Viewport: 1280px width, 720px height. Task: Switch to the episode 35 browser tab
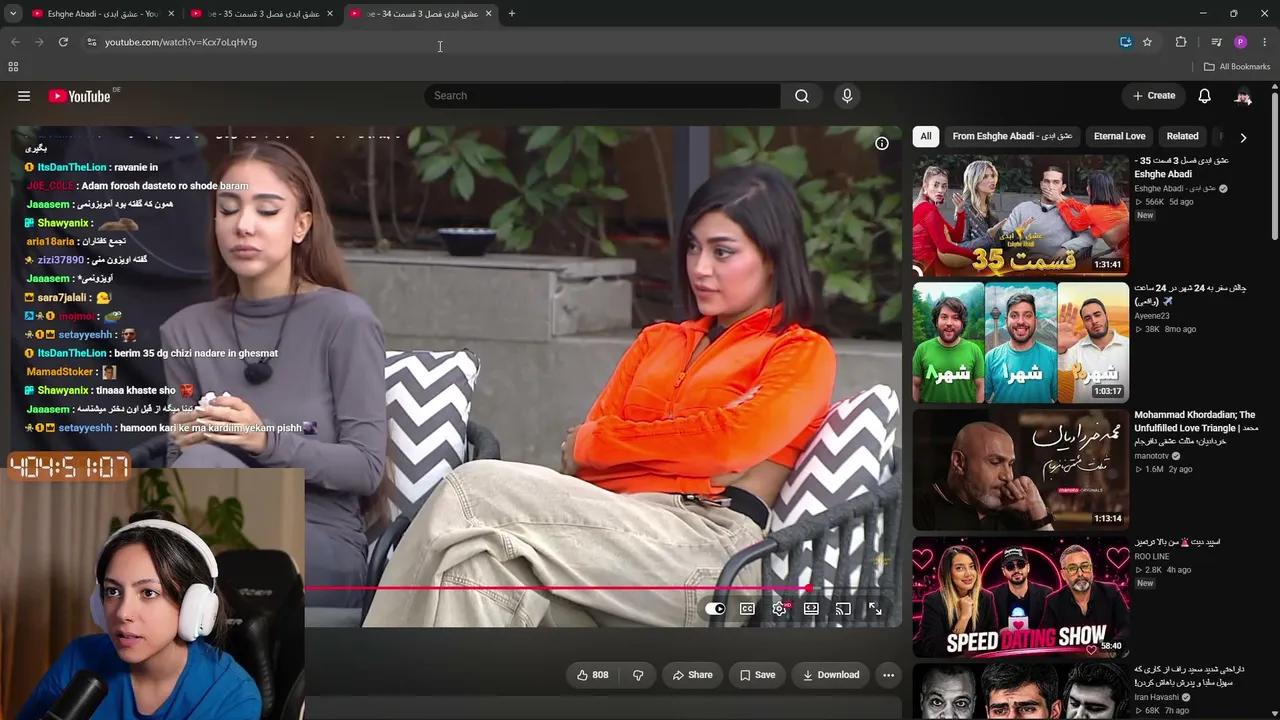[x=260, y=14]
